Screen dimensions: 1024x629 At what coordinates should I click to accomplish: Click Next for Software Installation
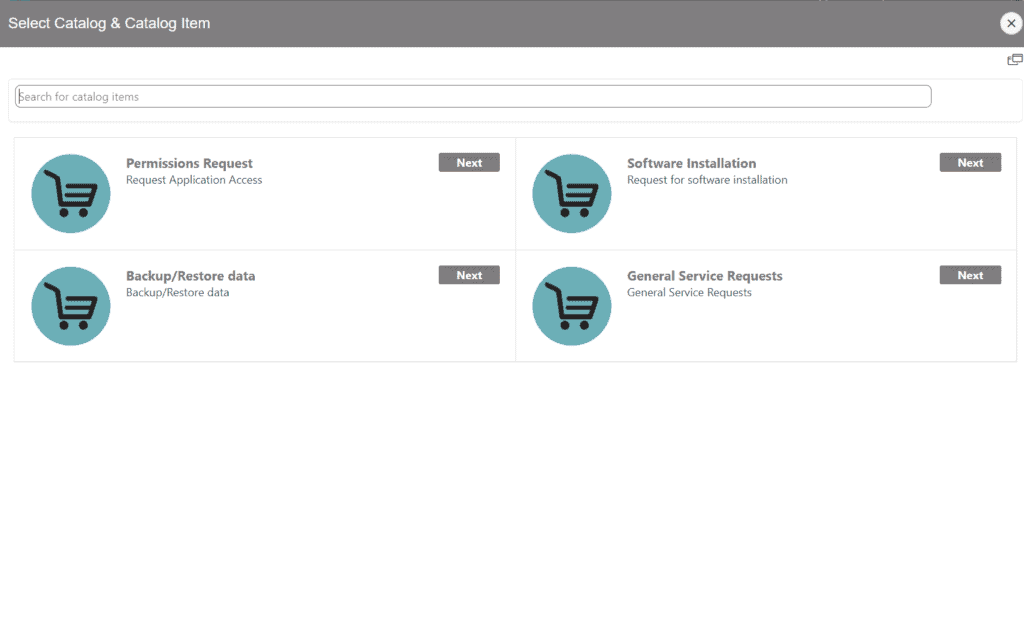click(x=970, y=162)
